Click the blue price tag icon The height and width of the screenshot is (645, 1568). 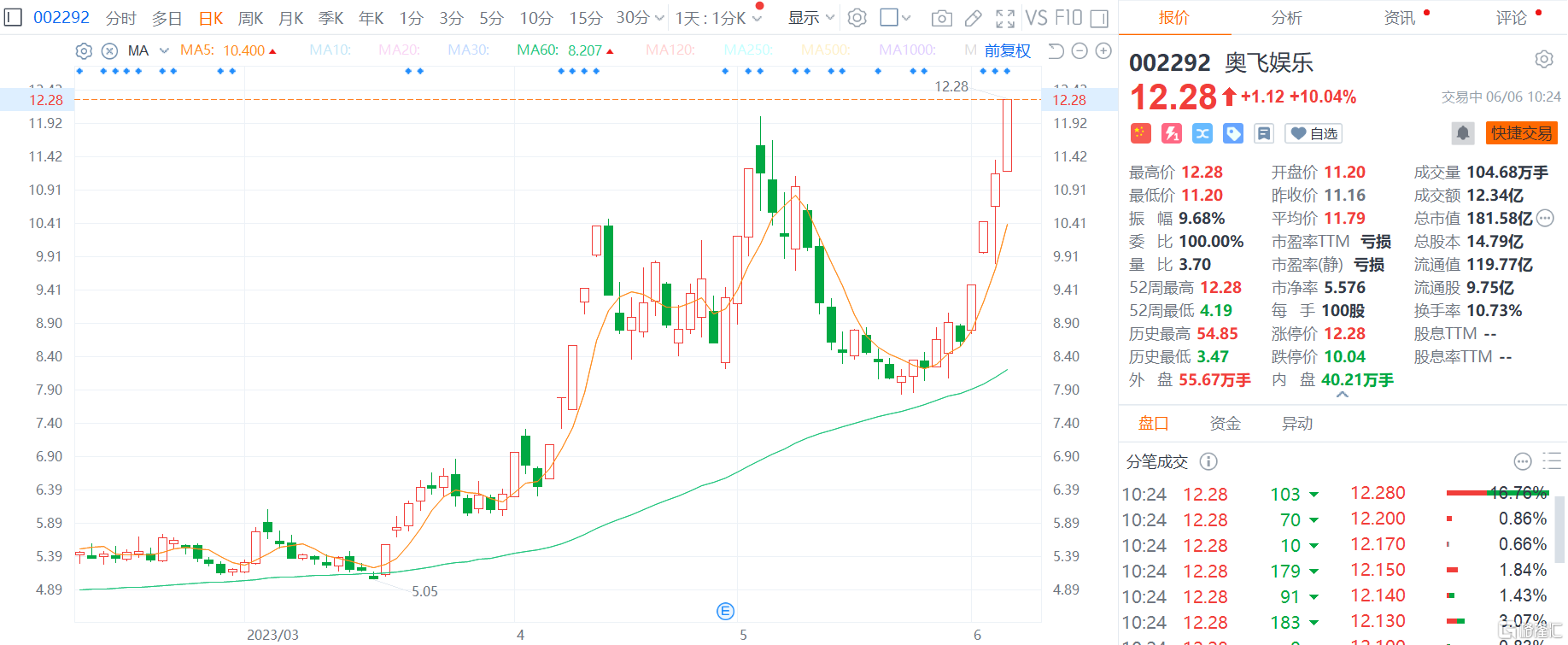(1233, 133)
